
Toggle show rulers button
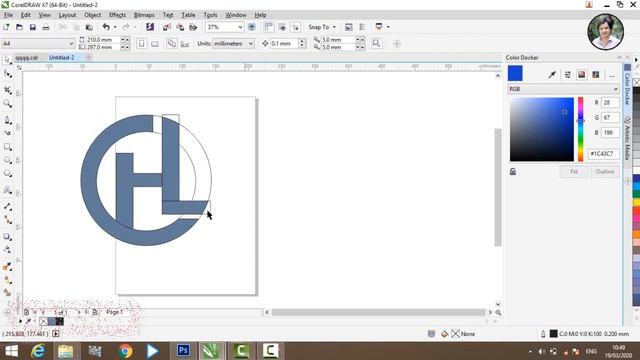pyautogui.click(x=269, y=27)
